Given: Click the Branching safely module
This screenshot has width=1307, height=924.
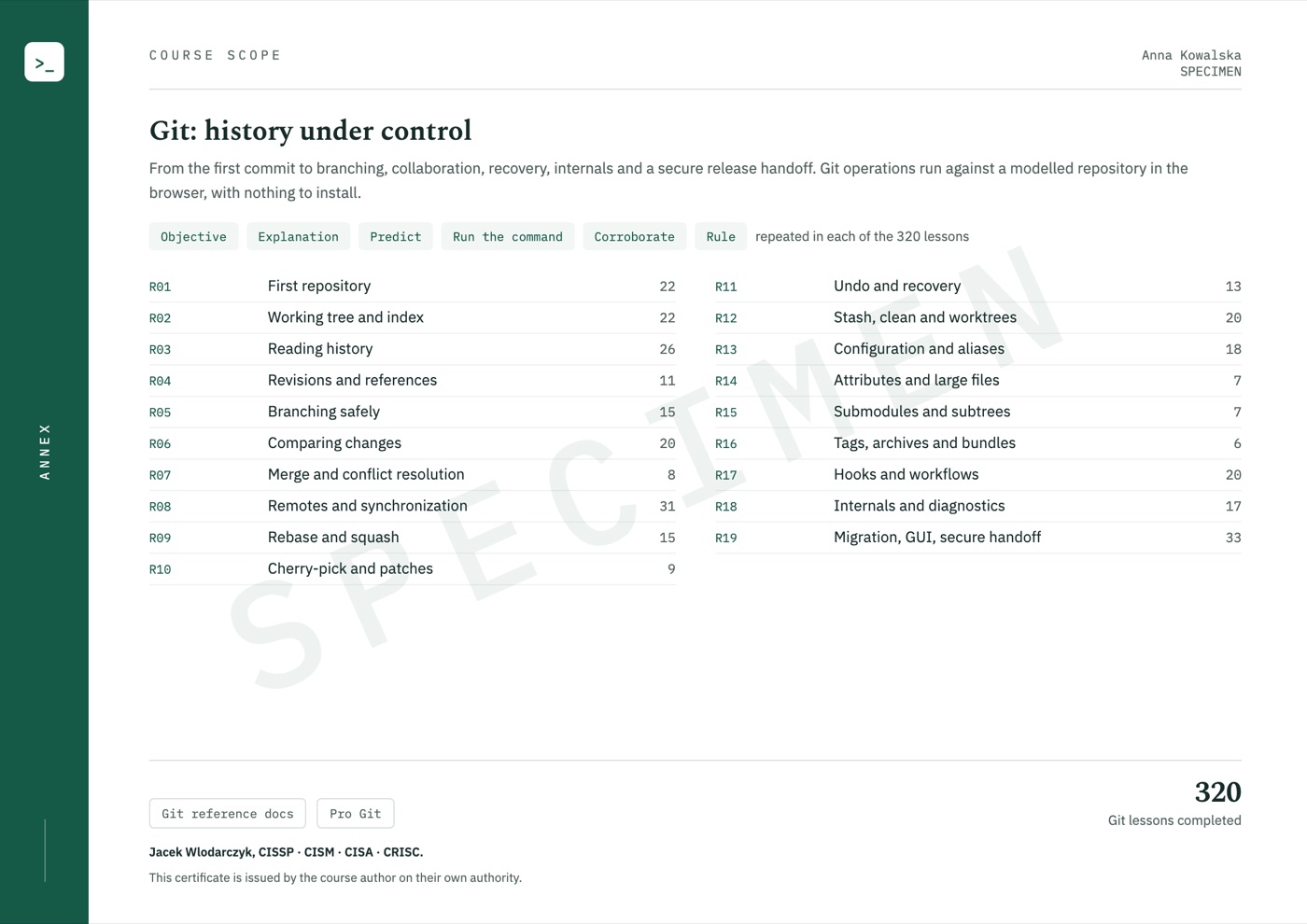Looking at the screenshot, I should pos(413,412).
